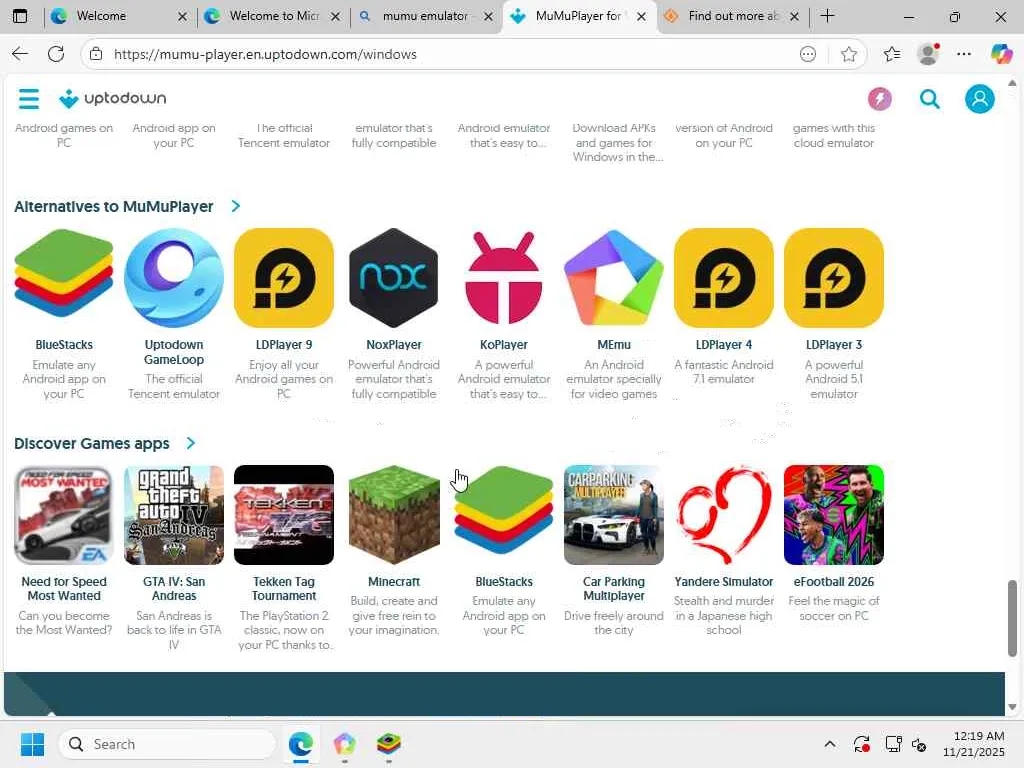Click the taskbar Search box

pyautogui.click(x=167, y=744)
